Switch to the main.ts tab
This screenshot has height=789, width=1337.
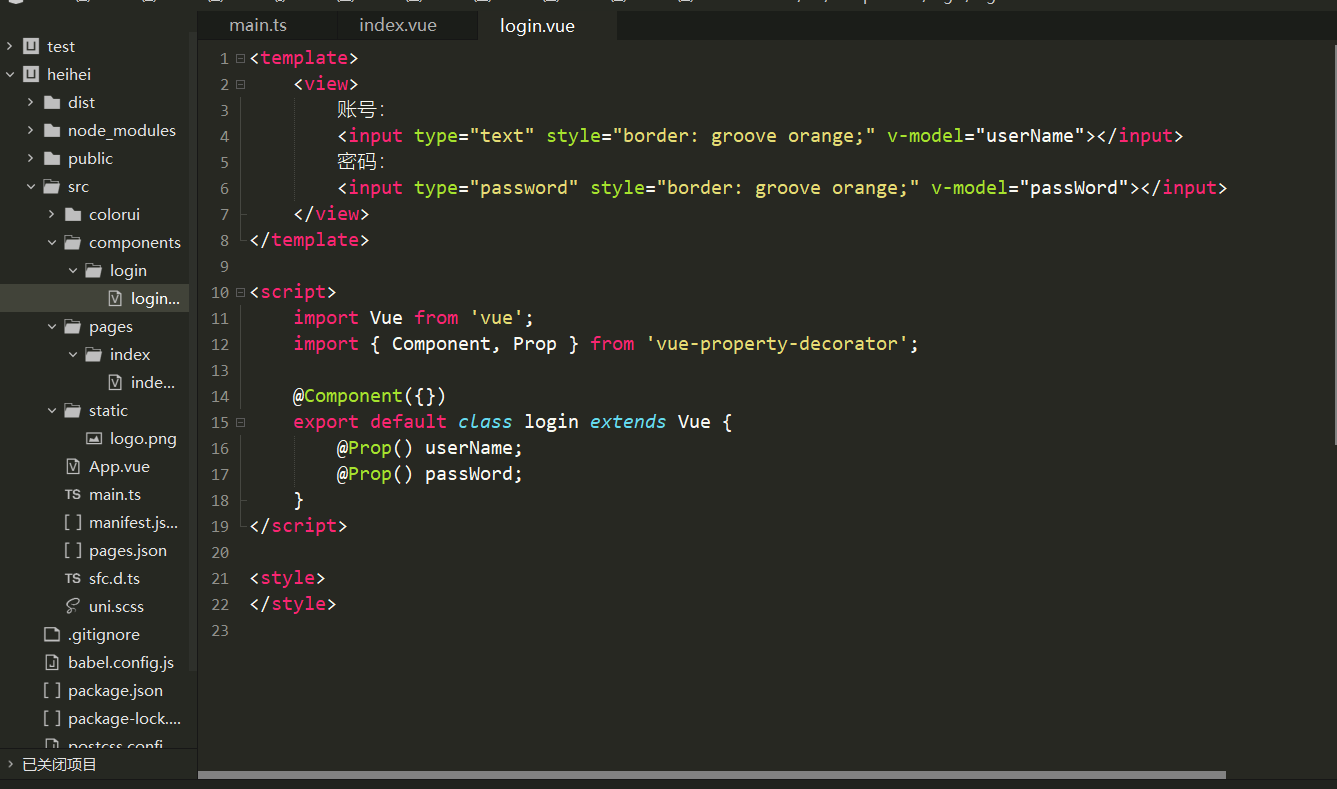click(x=258, y=26)
